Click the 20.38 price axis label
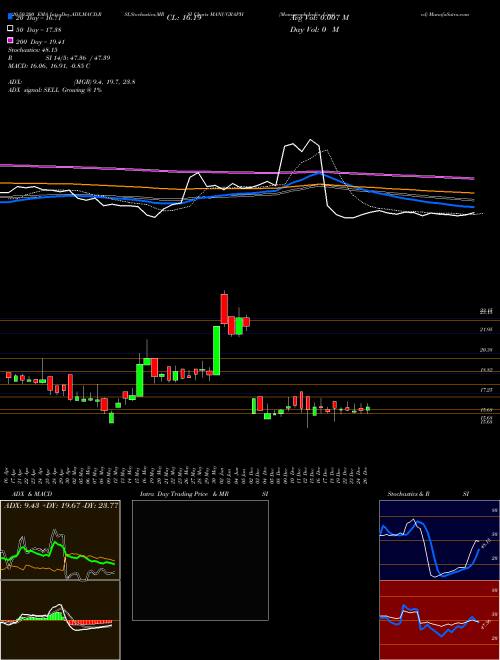Screen dimensions: 500x660 (x=486, y=350)
